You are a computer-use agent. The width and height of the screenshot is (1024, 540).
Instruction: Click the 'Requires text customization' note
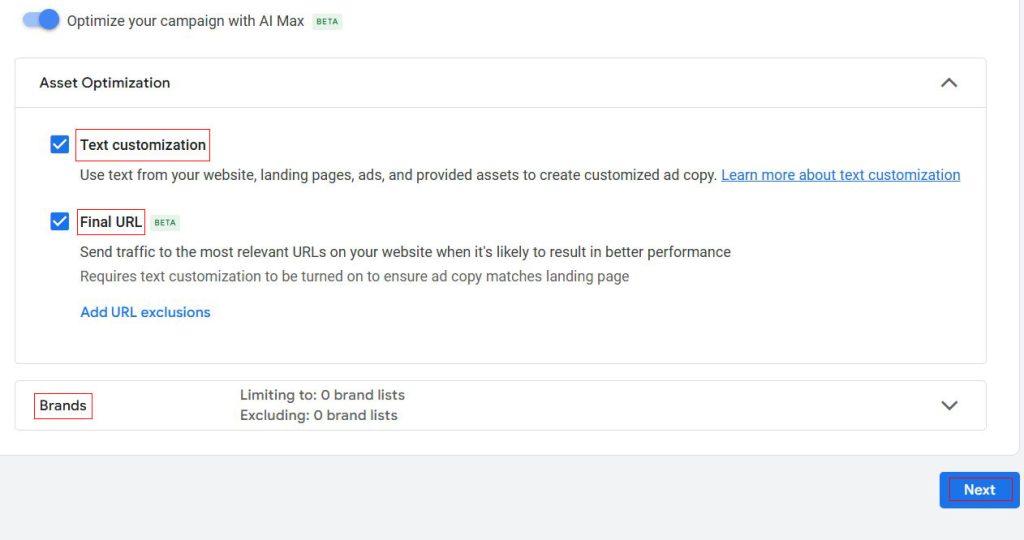pyautogui.click(x=354, y=276)
